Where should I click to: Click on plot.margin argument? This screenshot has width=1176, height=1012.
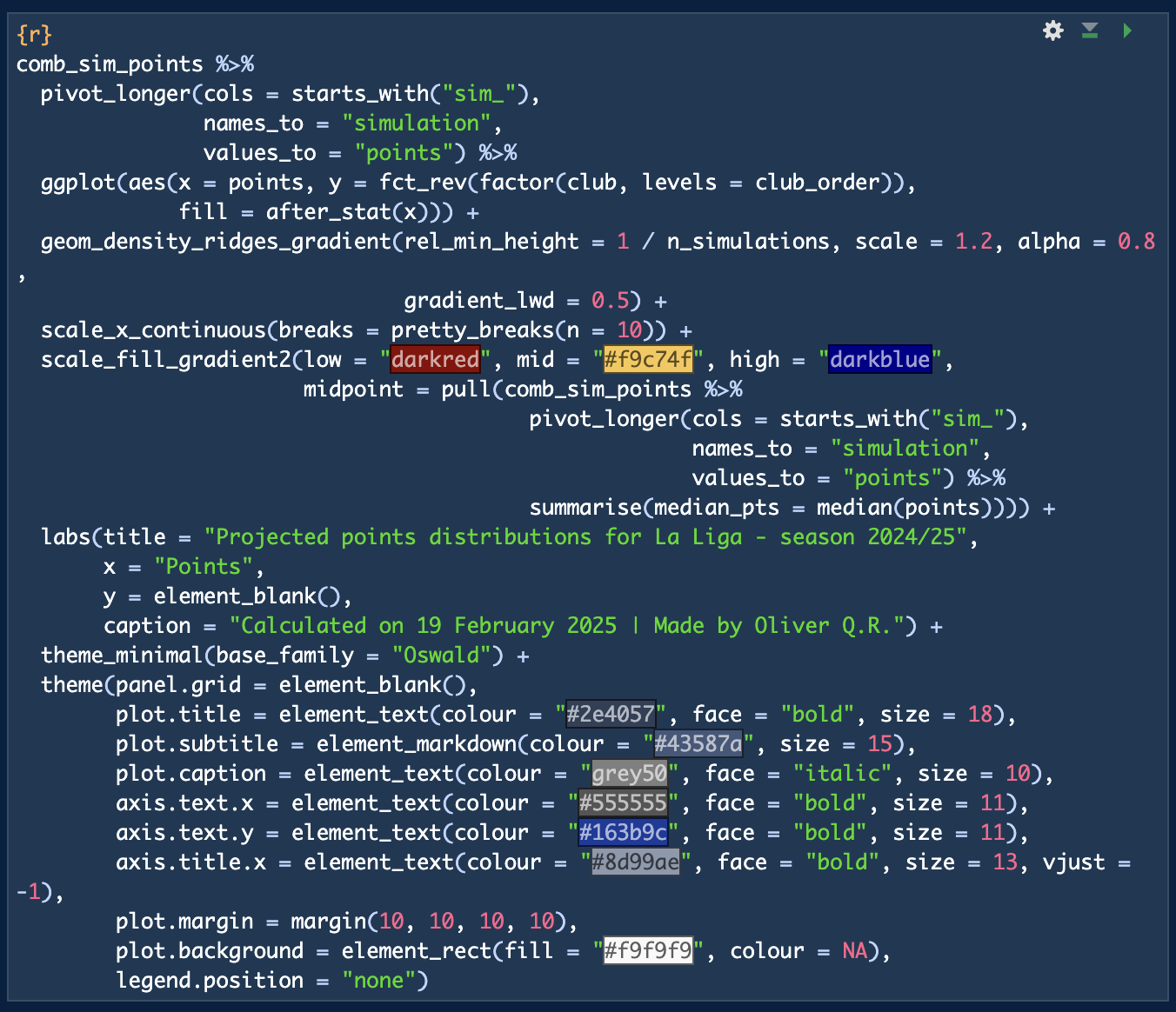184,921
